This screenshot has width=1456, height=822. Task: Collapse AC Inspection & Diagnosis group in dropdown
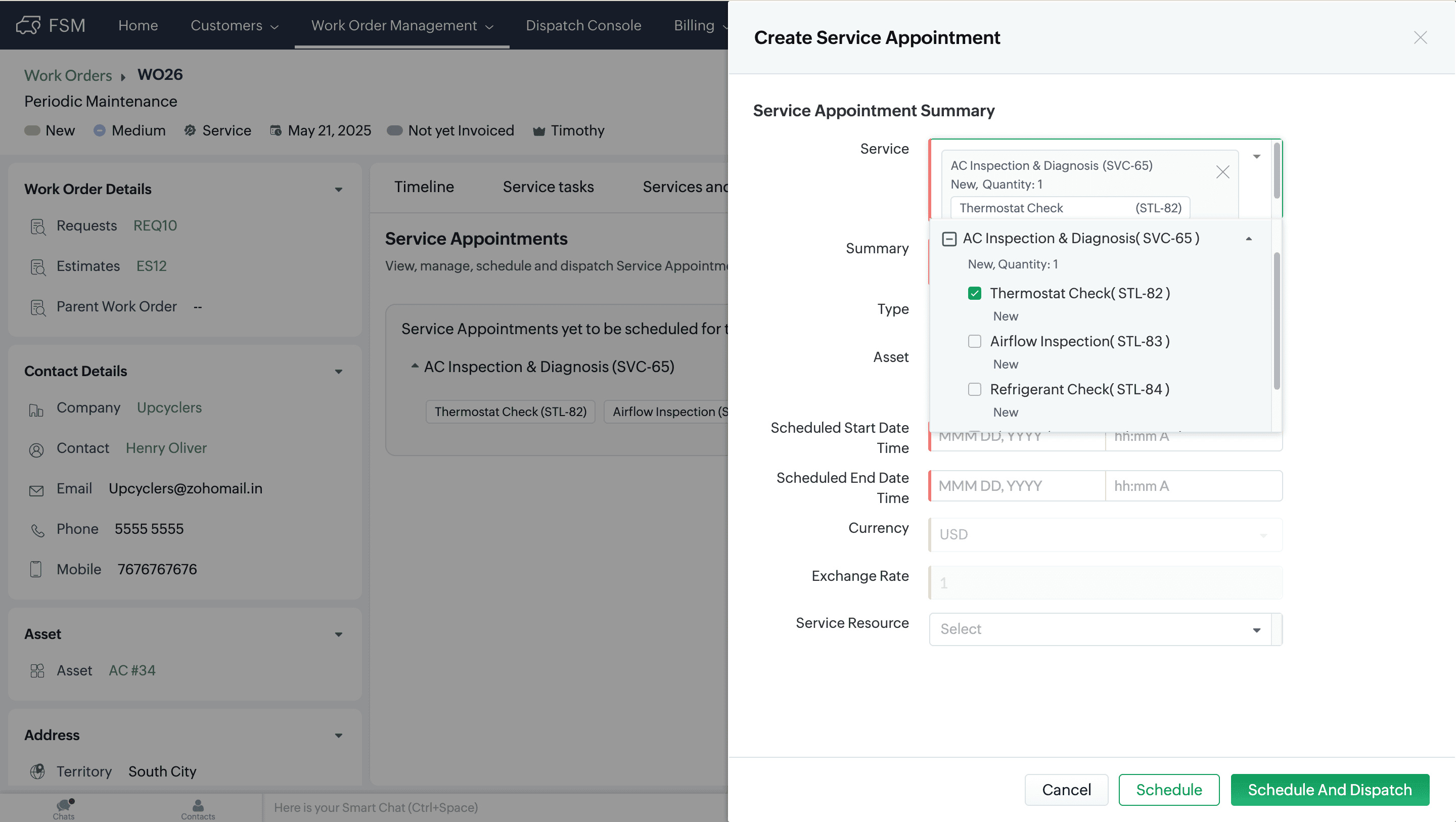[x=1249, y=239]
